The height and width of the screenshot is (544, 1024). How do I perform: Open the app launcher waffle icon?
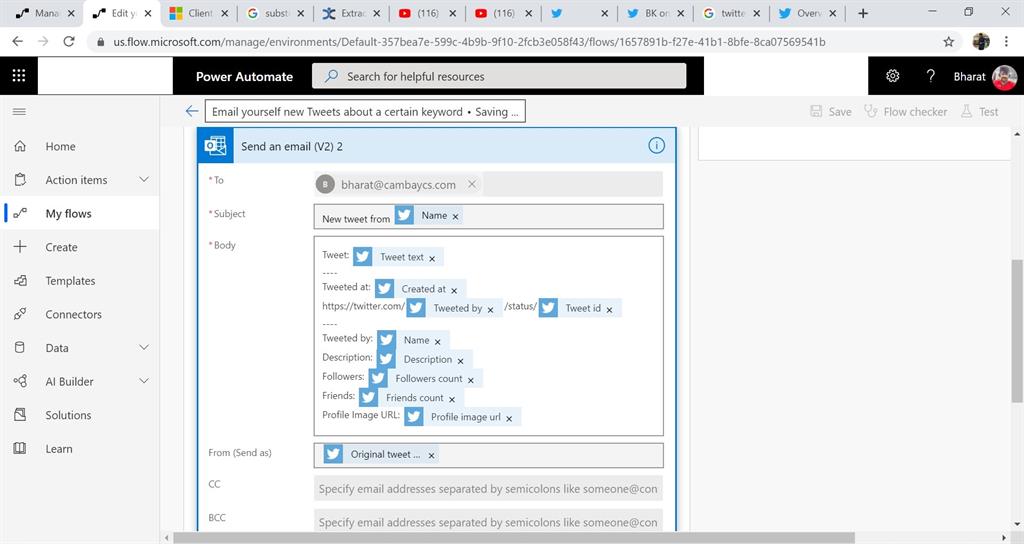pyautogui.click(x=19, y=76)
